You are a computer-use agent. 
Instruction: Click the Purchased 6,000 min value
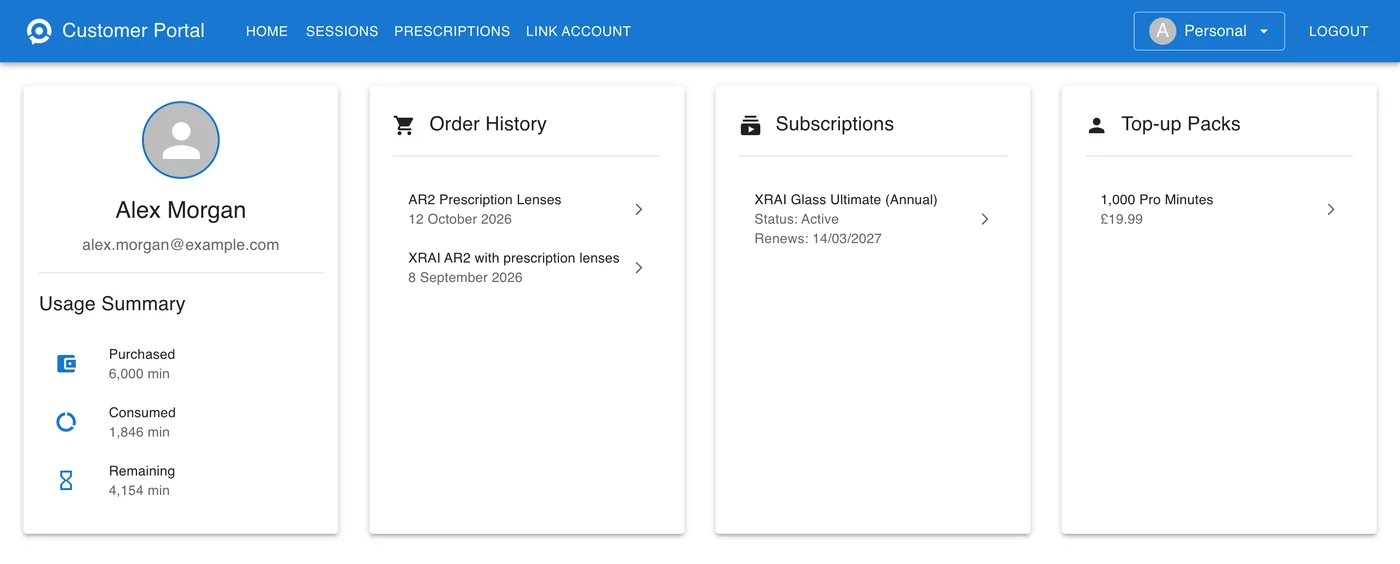coord(139,374)
